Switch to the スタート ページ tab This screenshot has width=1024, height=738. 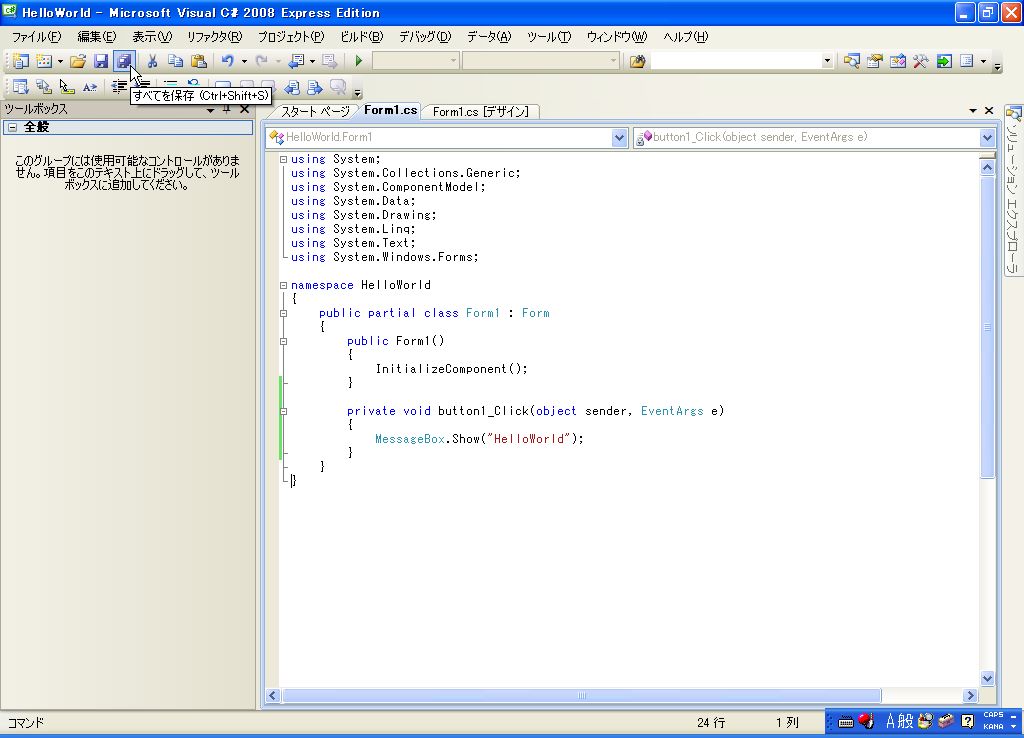(x=315, y=111)
